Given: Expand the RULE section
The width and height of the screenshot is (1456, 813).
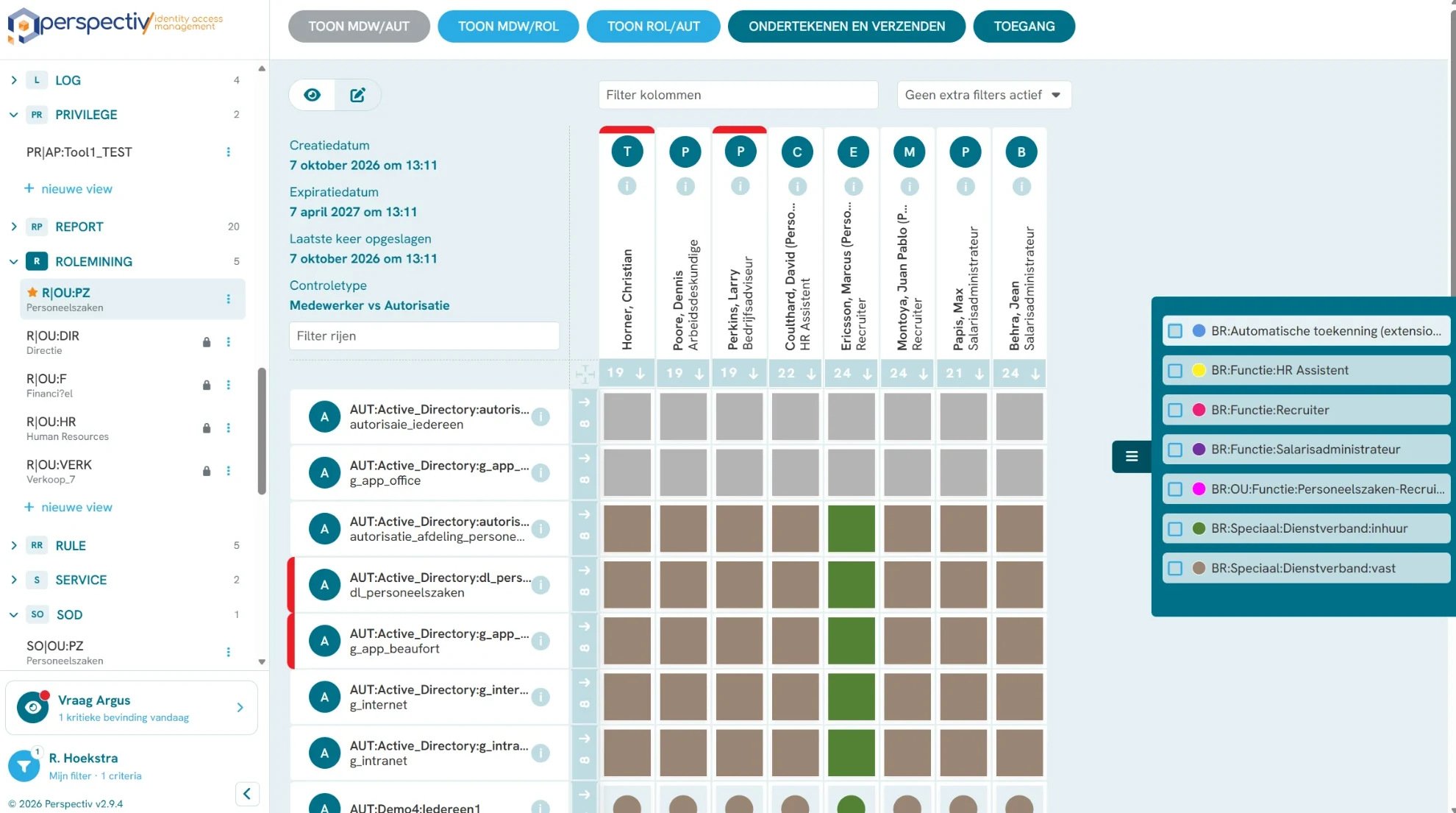Looking at the screenshot, I should pos(13,545).
